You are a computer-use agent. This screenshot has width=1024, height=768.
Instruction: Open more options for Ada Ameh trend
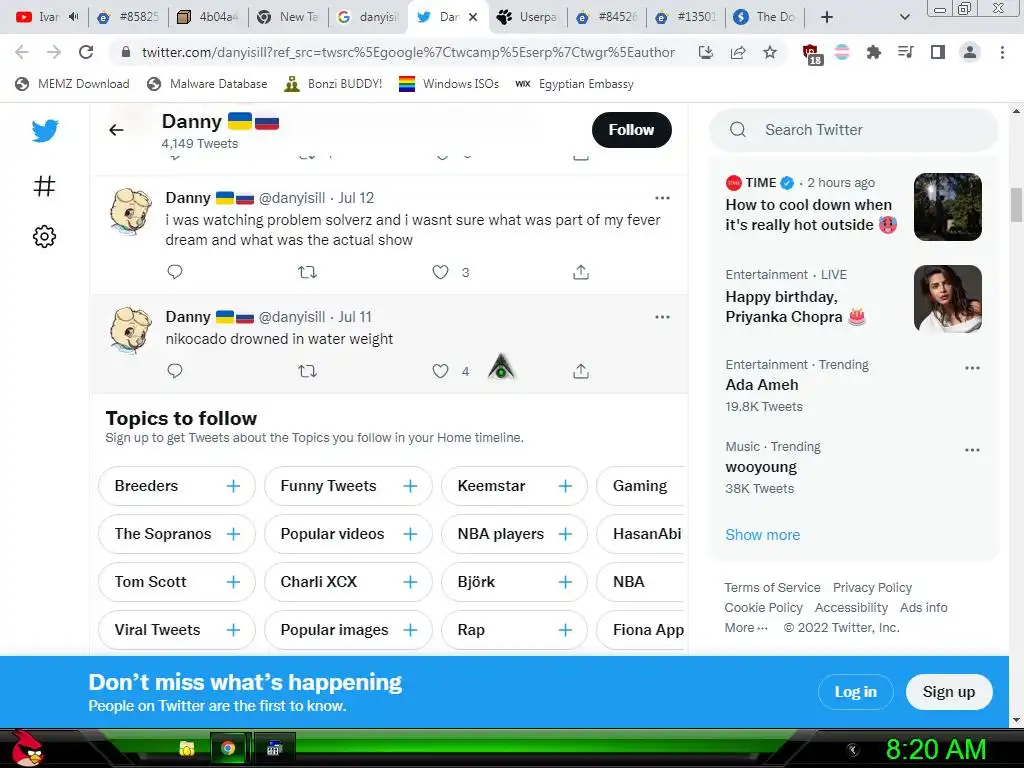pos(972,368)
